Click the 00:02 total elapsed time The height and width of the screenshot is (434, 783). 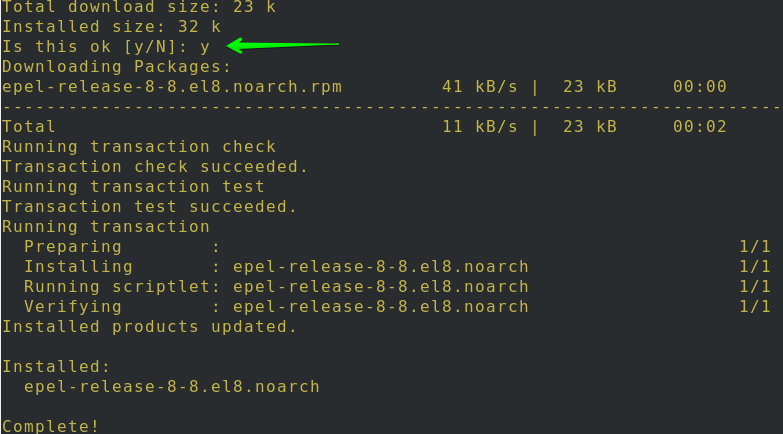(700, 127)
